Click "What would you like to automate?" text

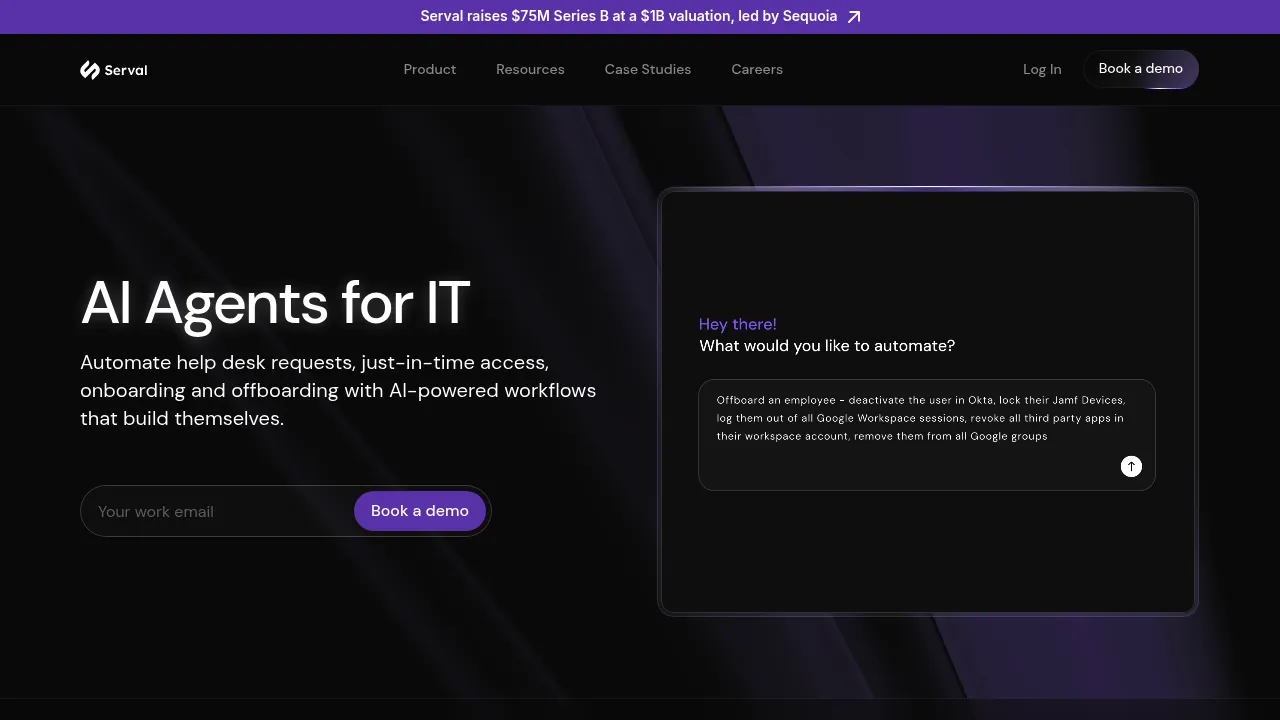click(x=827, y=346)
